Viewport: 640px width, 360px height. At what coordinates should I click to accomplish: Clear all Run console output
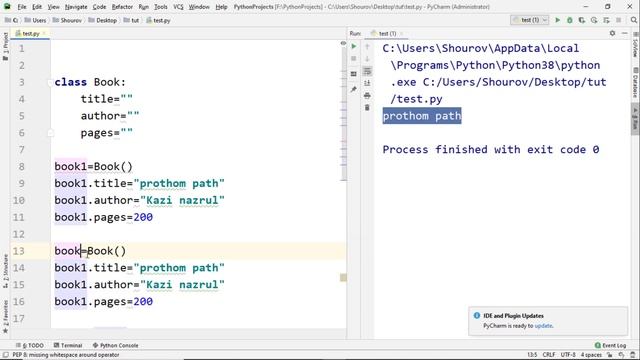(x=367, y=108)
